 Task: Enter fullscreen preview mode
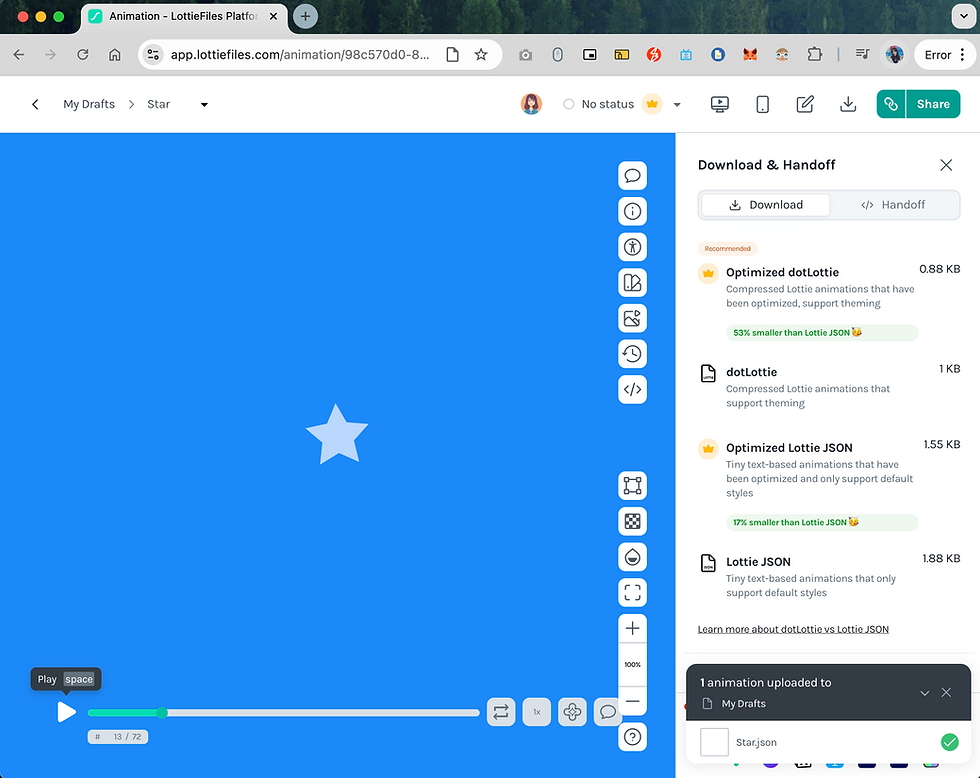(632, 592)
